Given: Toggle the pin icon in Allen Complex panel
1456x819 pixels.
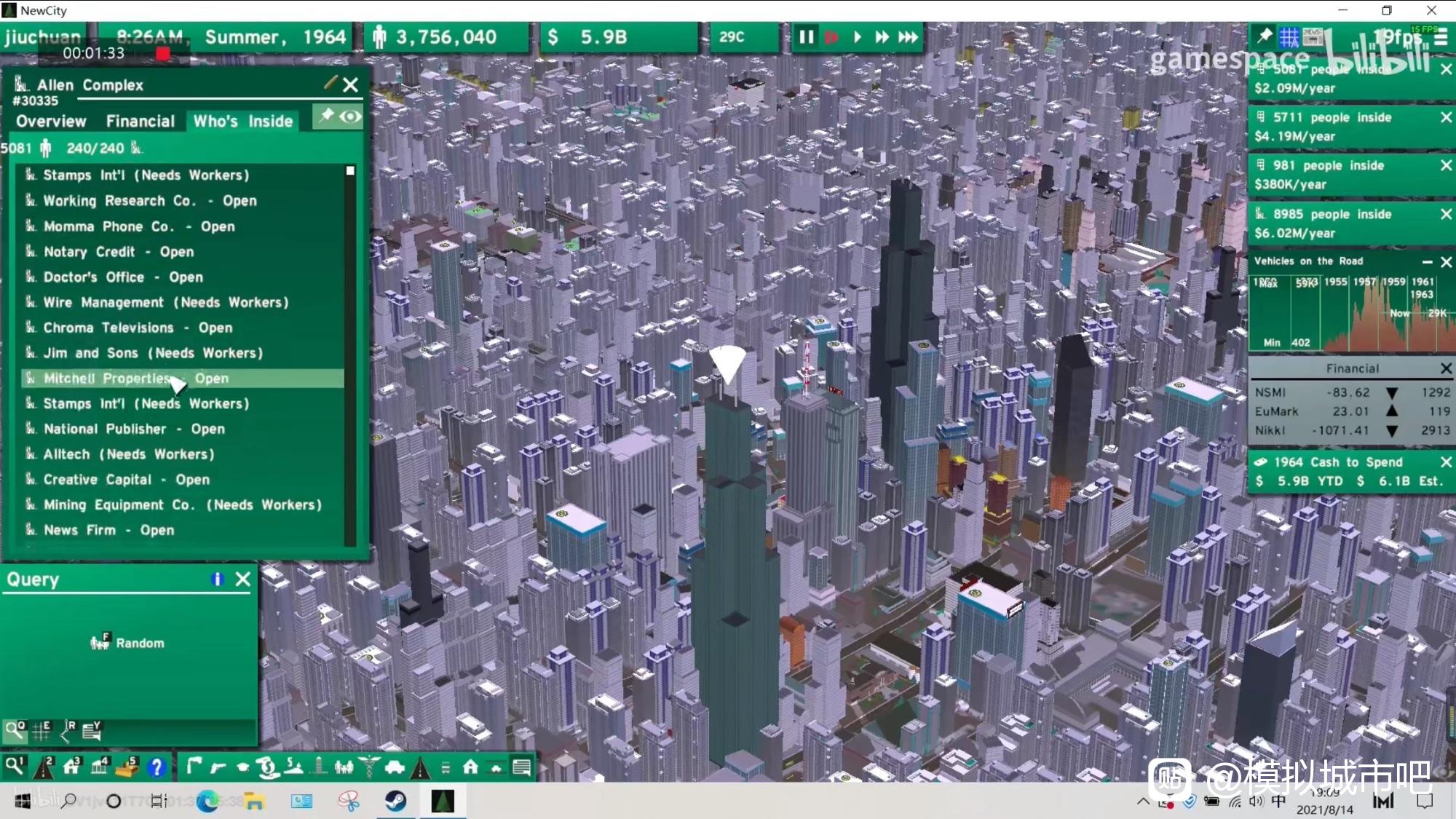Looking at the screenshot, I should [327, 116].
